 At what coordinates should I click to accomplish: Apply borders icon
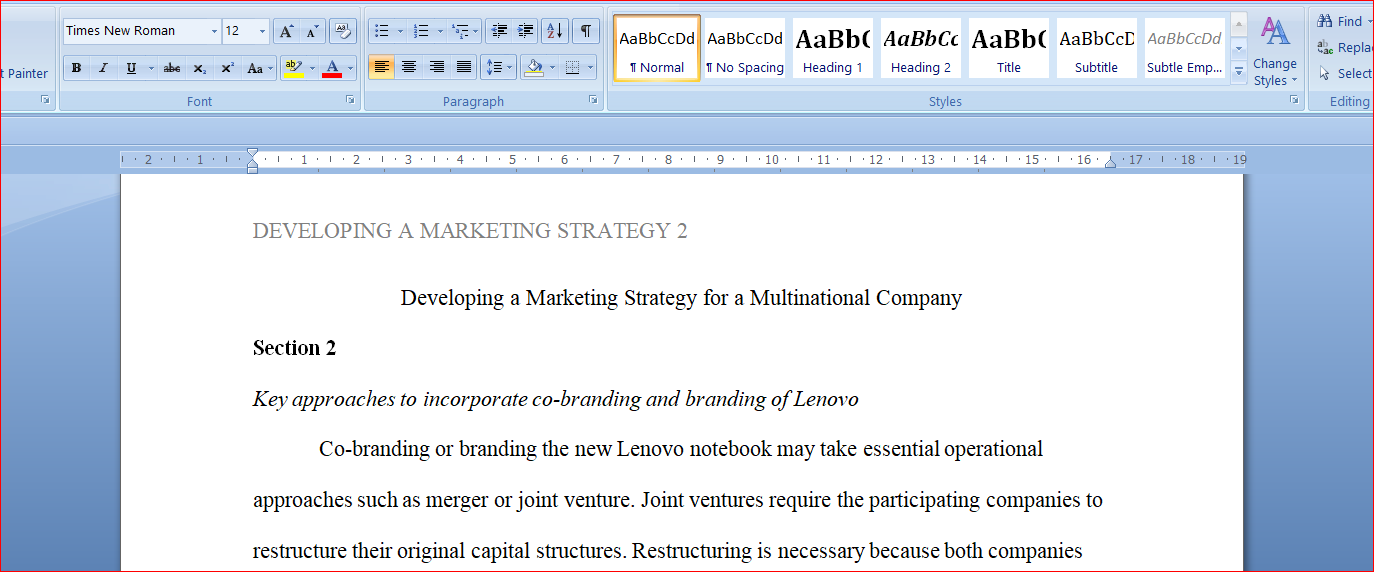(572, 68)
